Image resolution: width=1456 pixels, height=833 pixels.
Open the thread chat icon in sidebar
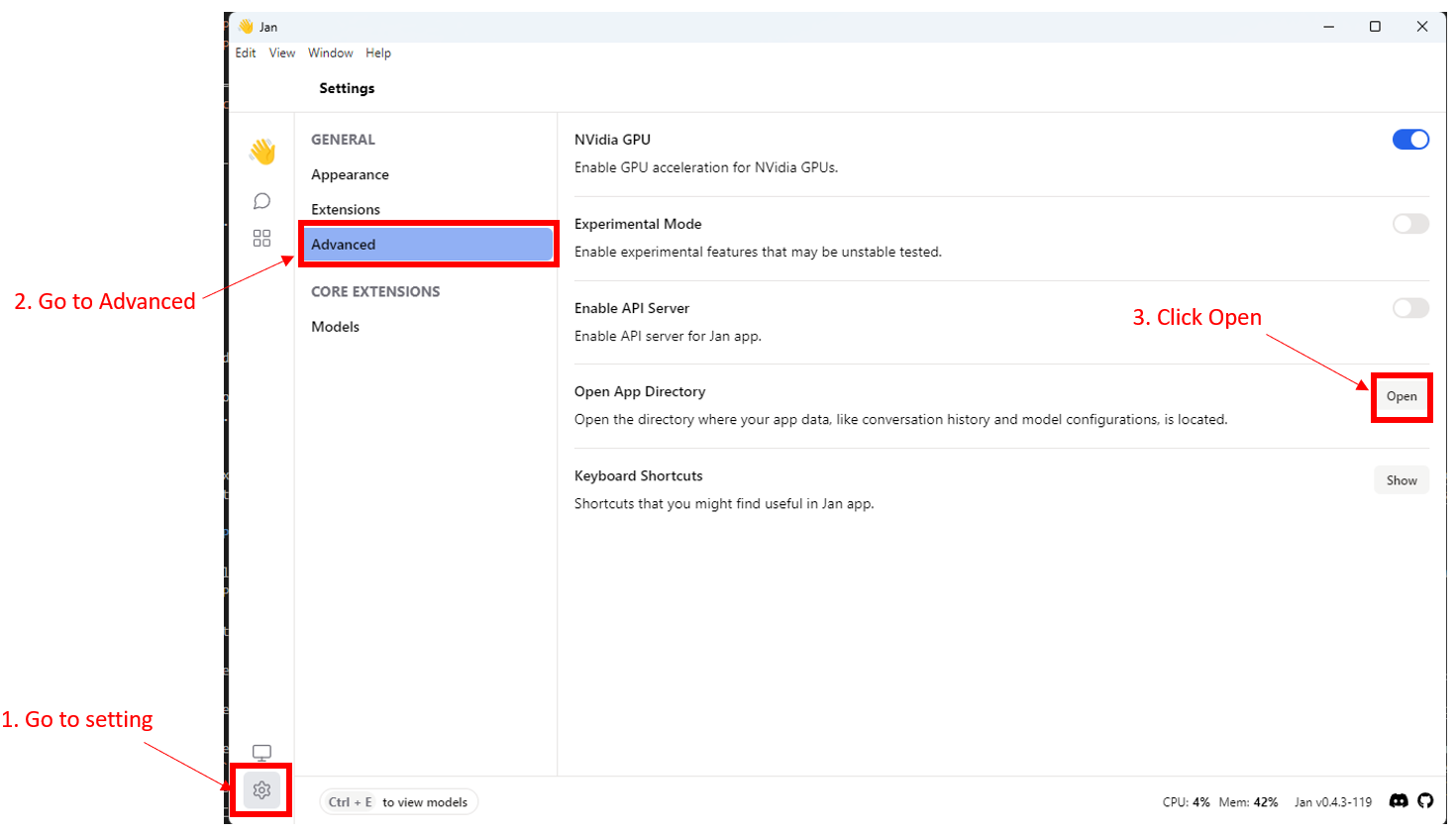[x=261, y=200]
